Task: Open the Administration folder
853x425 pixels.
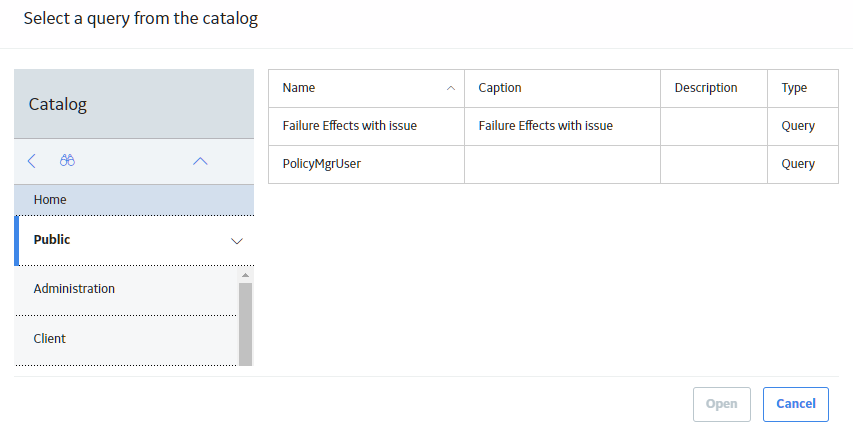Action: pyautogui.click(x=126, y=289)
